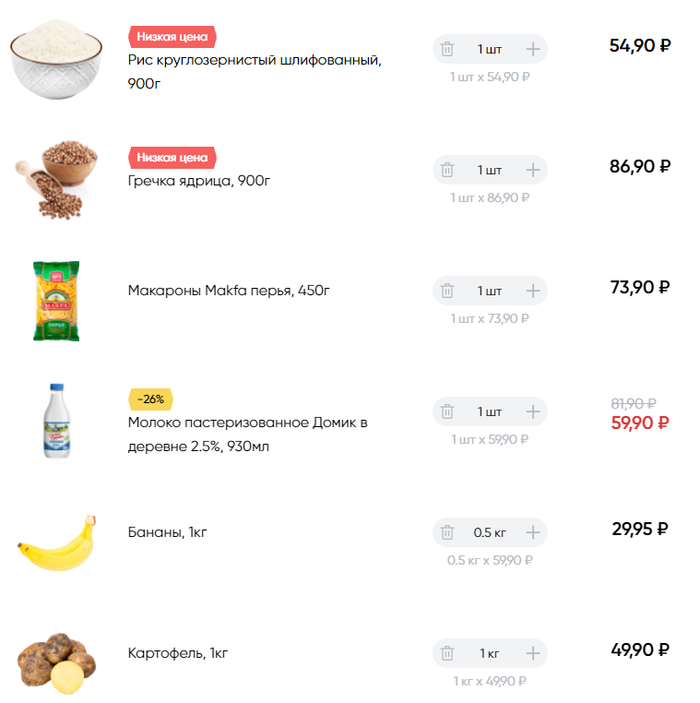Open Макароны Makfa перья product link

pyautogui.click(x=229, y=291)
